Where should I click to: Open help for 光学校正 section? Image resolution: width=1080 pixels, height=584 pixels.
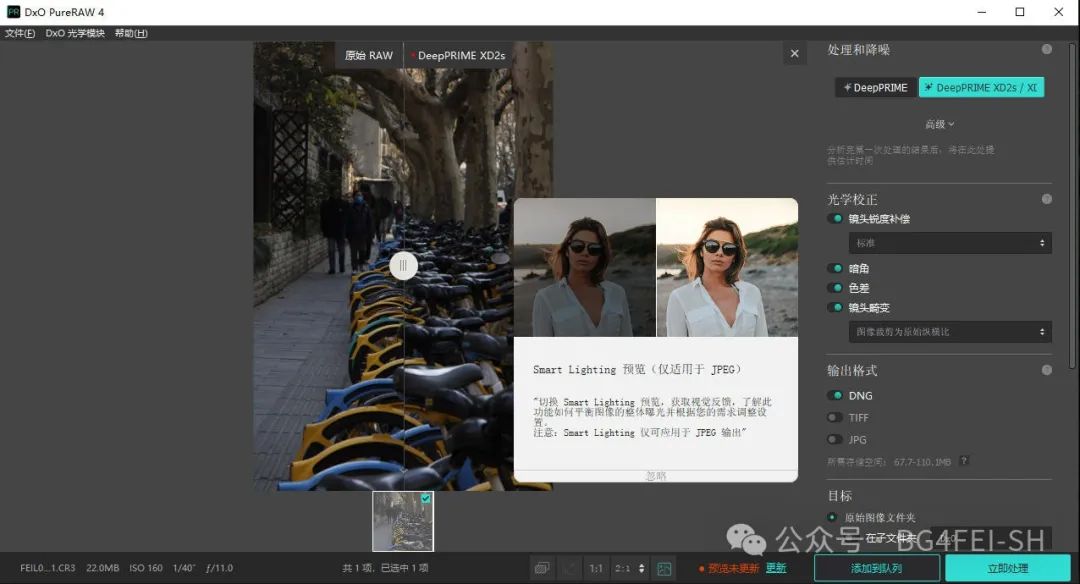point(1046,199)
